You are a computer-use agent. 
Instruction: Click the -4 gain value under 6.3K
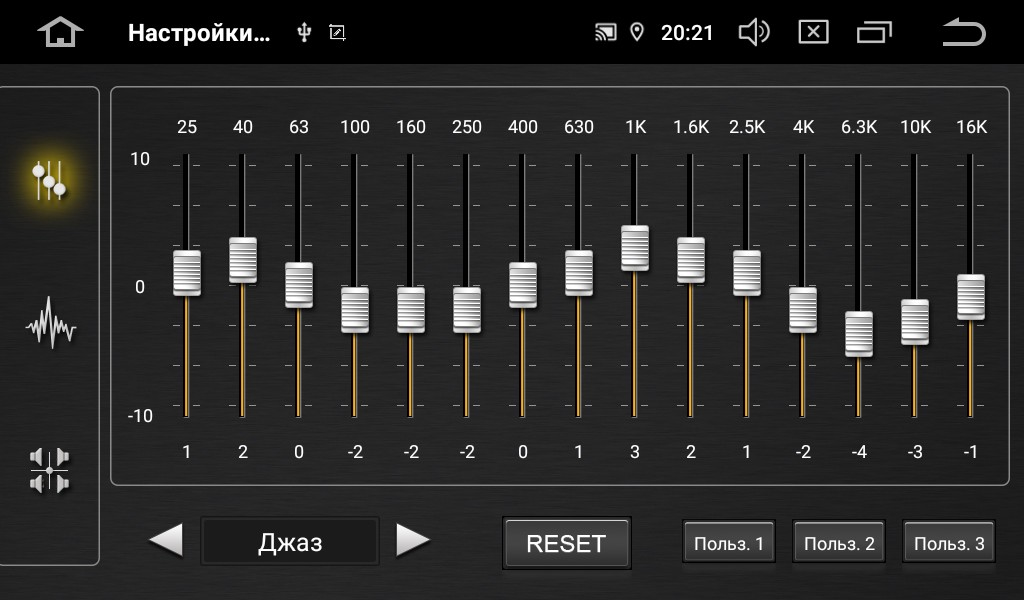coord(859,452)
